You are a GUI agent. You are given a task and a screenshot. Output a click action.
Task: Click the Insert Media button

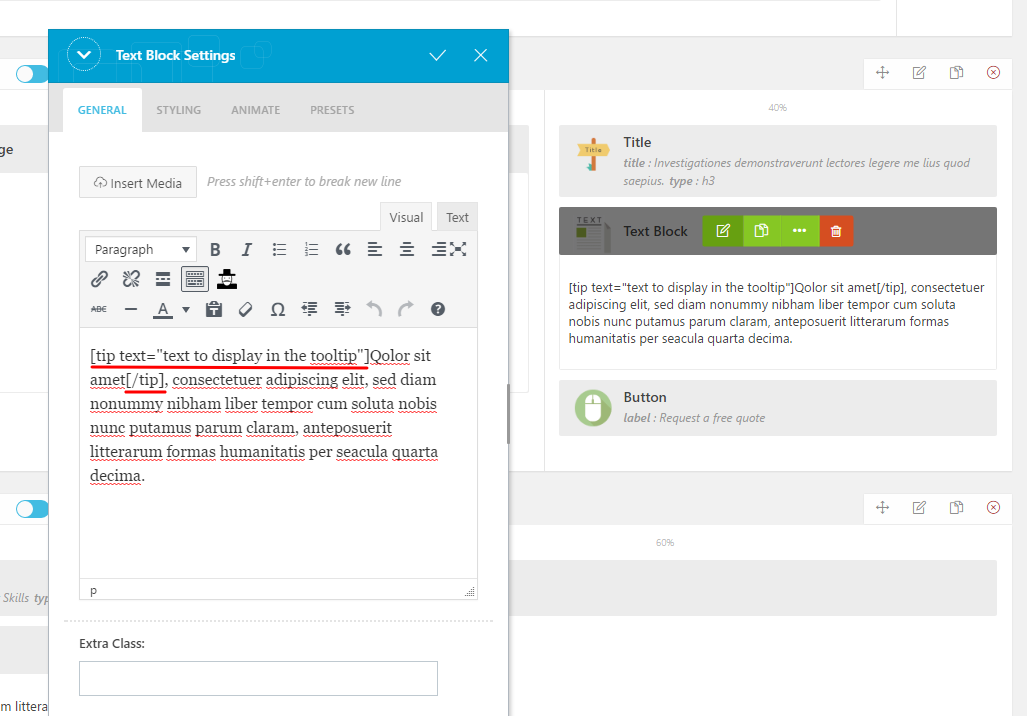[138, 183]
